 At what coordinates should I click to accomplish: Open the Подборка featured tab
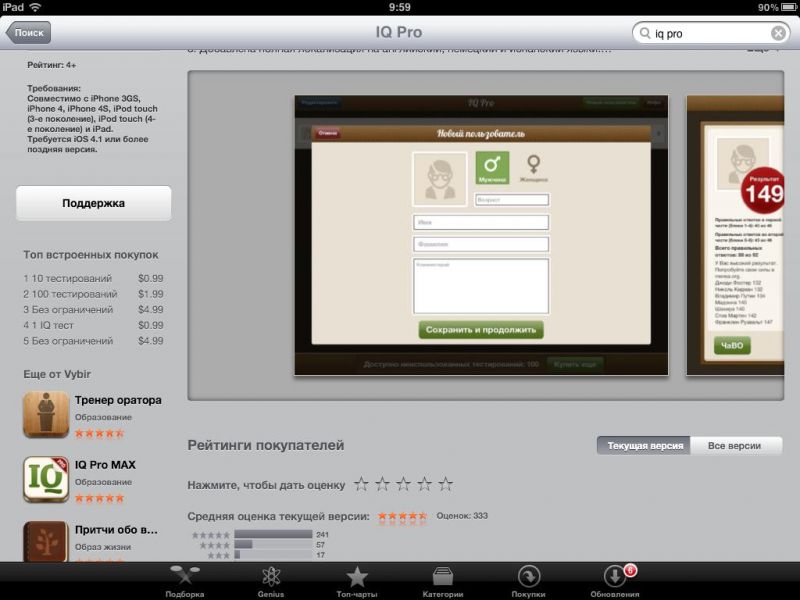click(x=185, y=580)
